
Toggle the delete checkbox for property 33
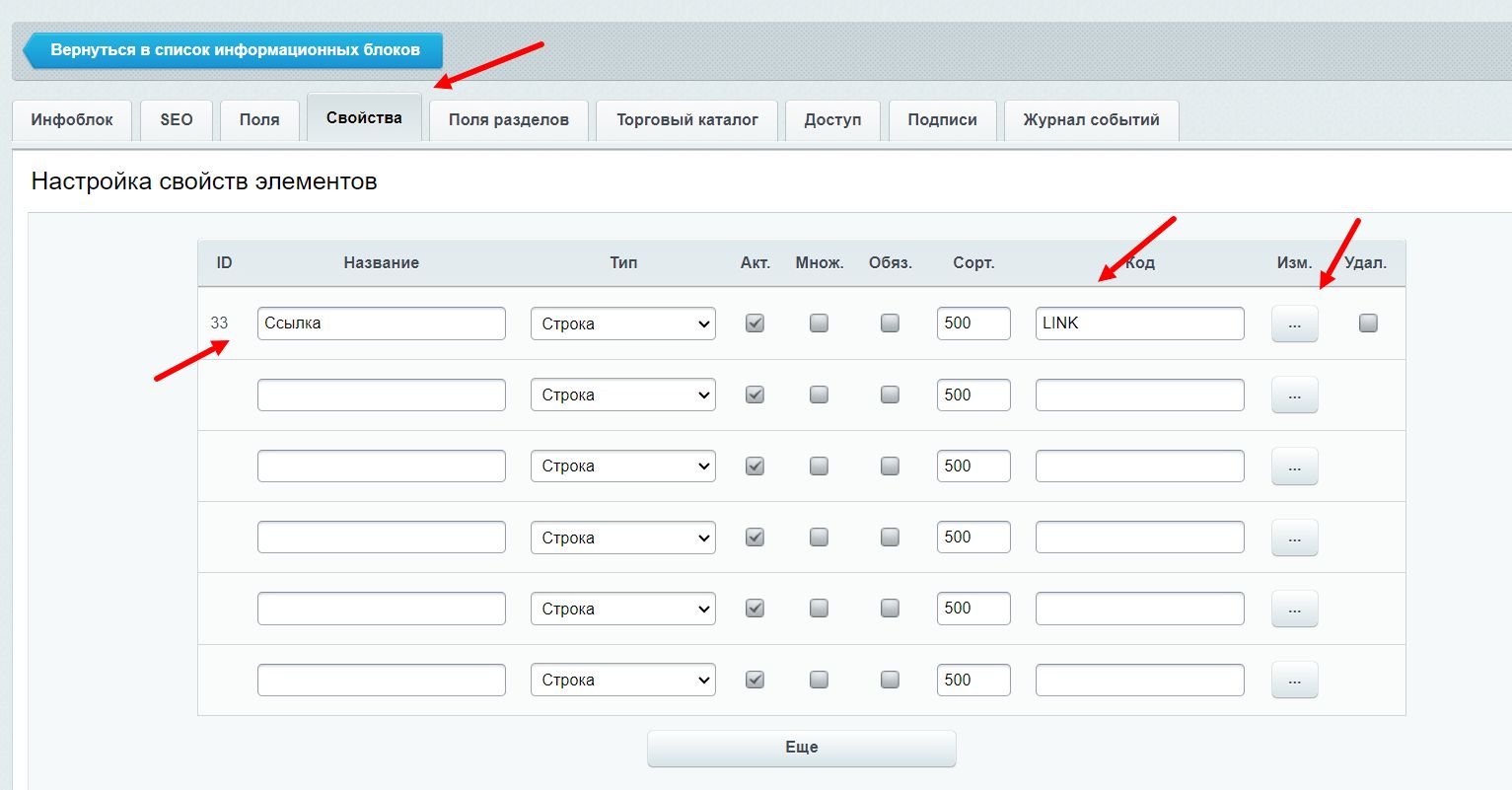(x=1367, y=323)
